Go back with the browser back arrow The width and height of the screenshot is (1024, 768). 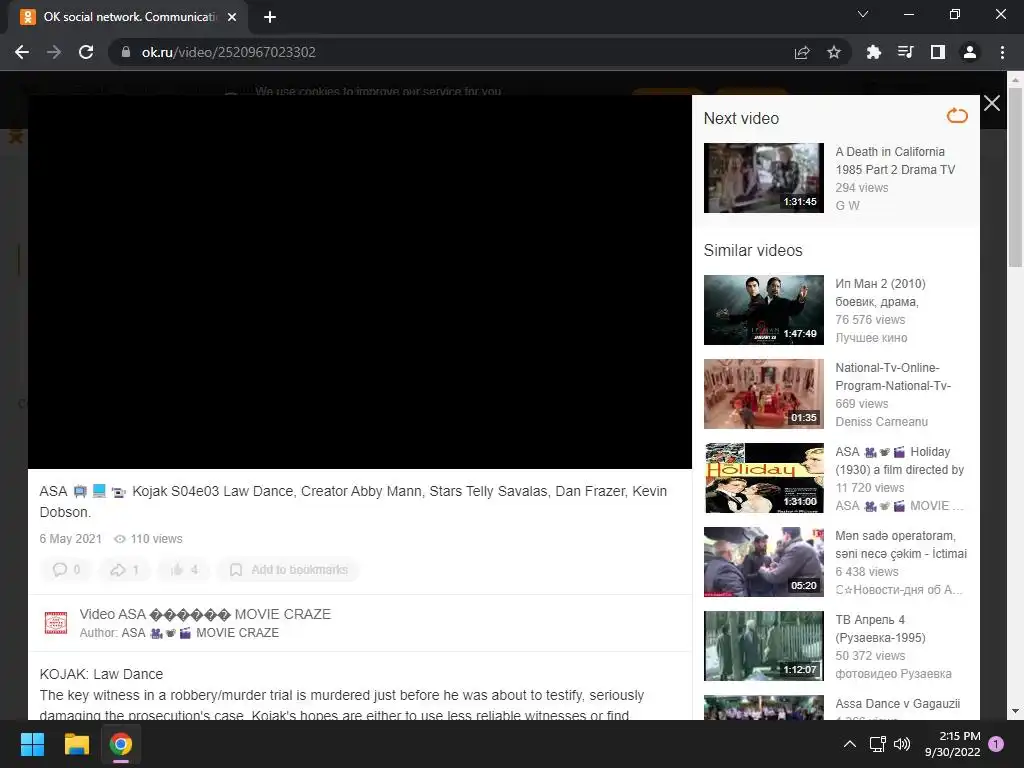(x=22, y=52)
